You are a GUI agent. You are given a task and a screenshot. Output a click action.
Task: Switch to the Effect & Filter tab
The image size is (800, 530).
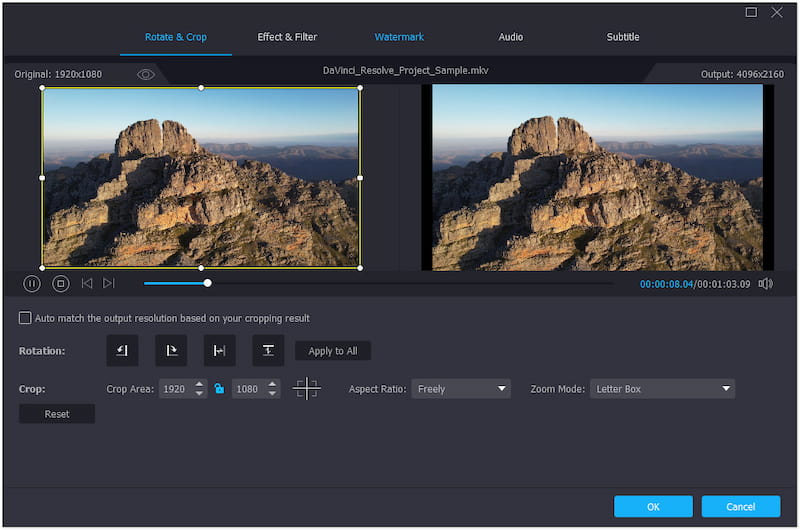pos(287,37)
